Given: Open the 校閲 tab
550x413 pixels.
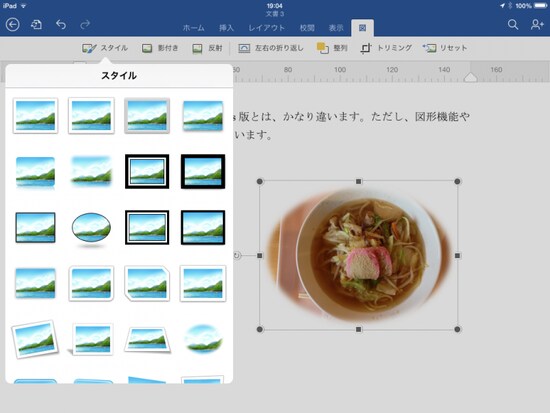Looking at the screenshot, I should 307,28.
